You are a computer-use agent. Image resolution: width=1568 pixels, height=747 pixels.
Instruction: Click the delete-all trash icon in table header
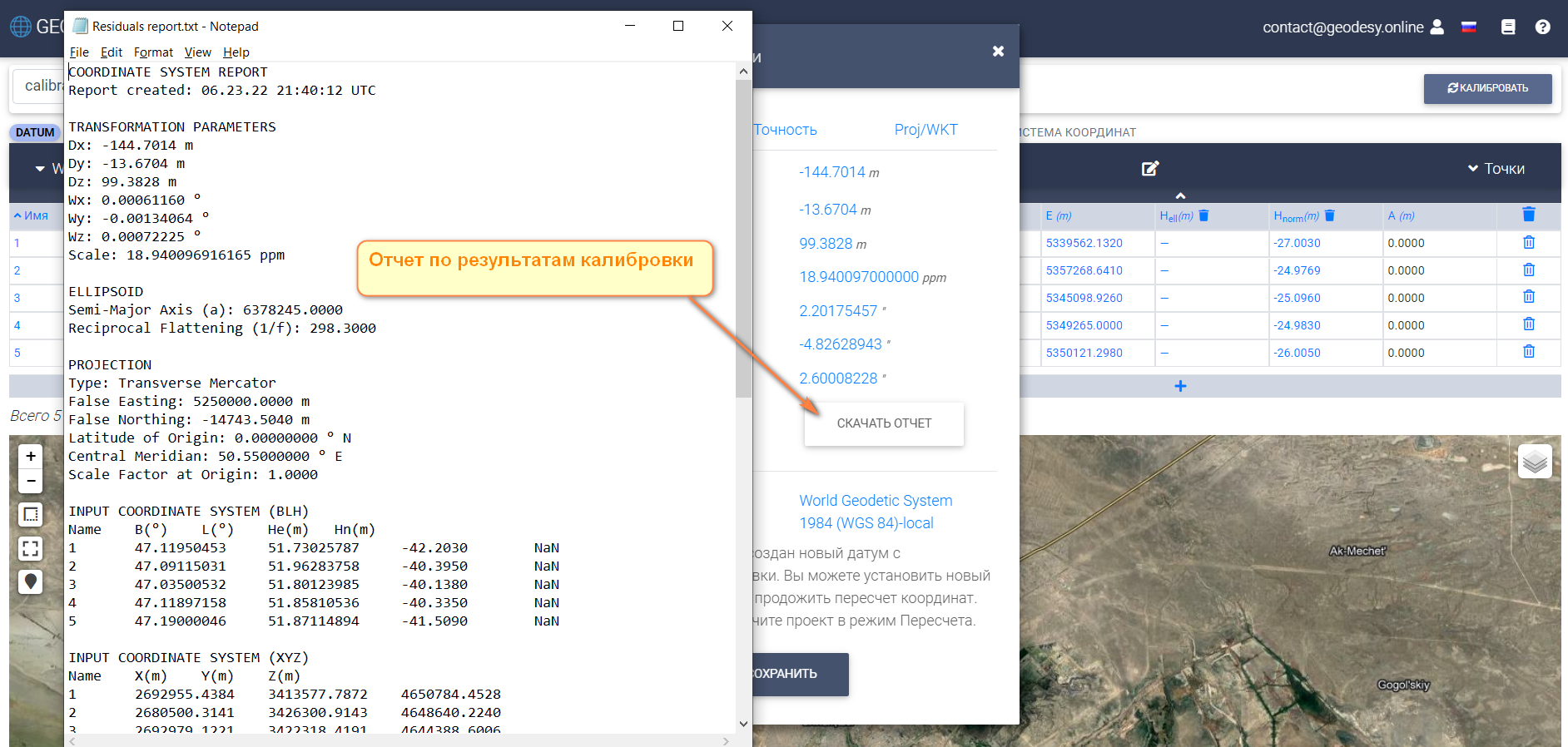pos(1528,215)
